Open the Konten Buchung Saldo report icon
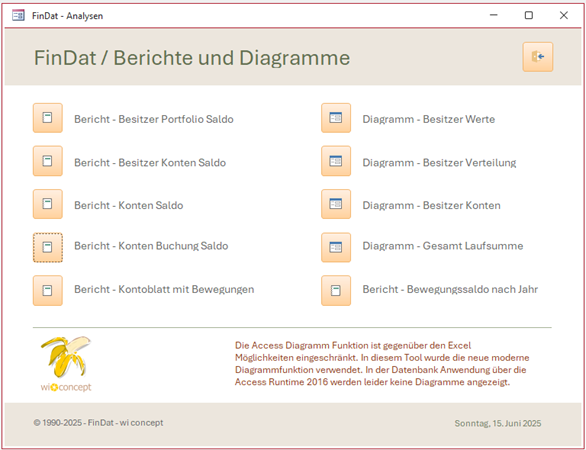 48,247
